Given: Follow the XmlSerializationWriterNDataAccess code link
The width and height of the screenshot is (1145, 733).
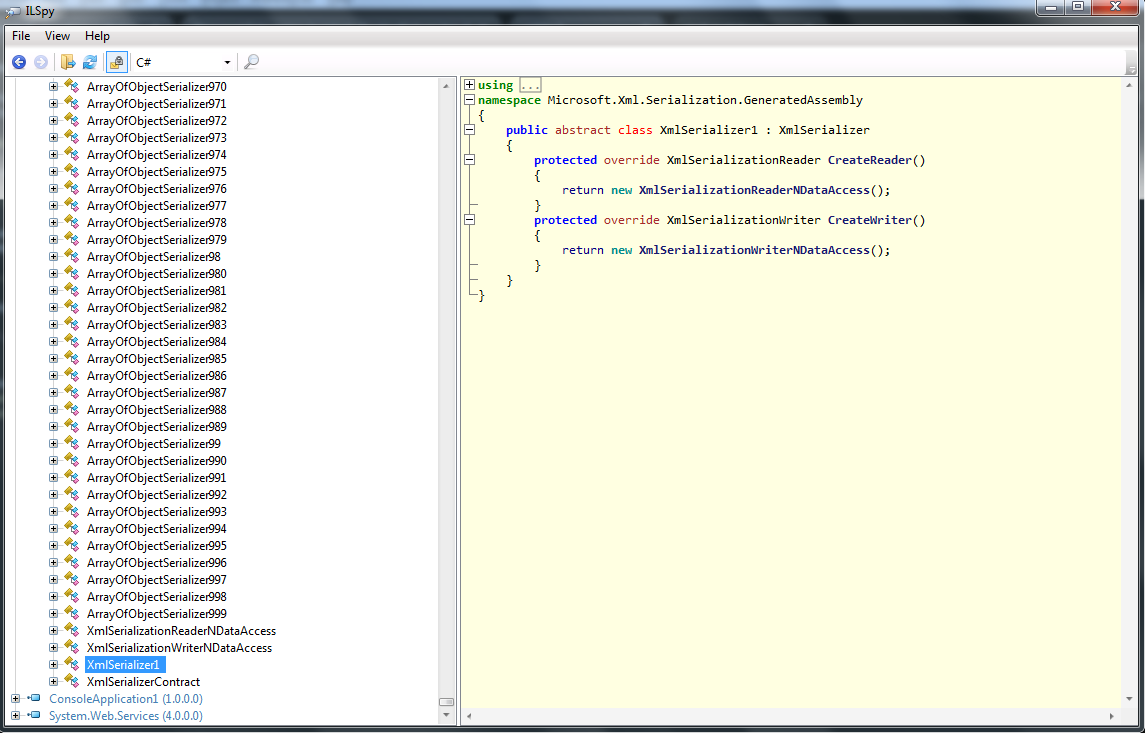Looking at the screenshot, I should (755, 250).
